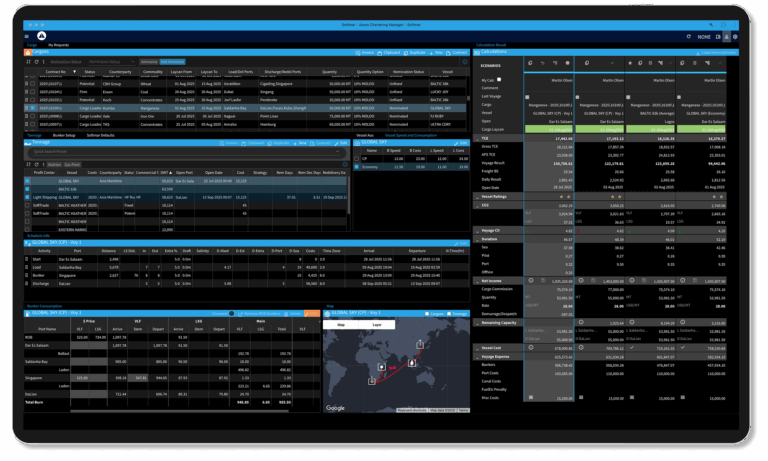Click Load more estimates
This screenshot has height=461, width=768.
pos(716,52)
